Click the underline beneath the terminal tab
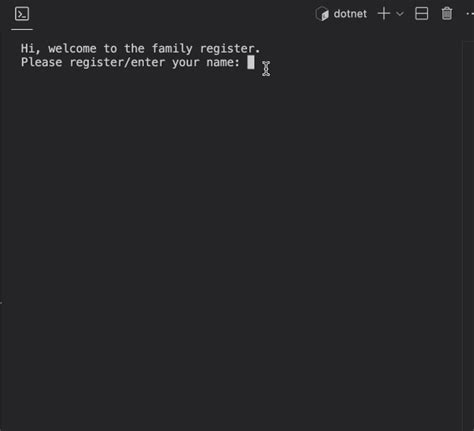This screenshot has height=431, width=474. tap(22, 30)
